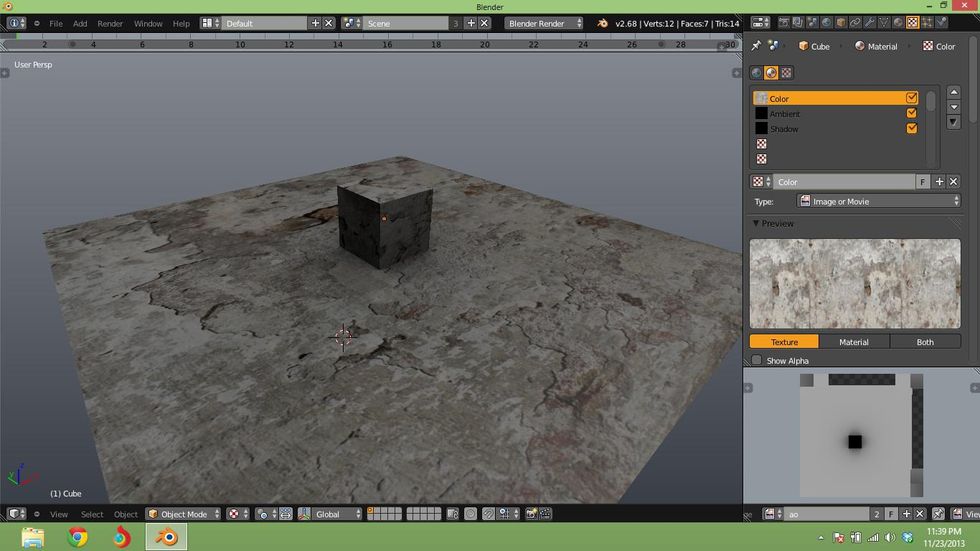The image size is (980, 551).
Task: Switch preview to Both
Action: coord(925,342)
